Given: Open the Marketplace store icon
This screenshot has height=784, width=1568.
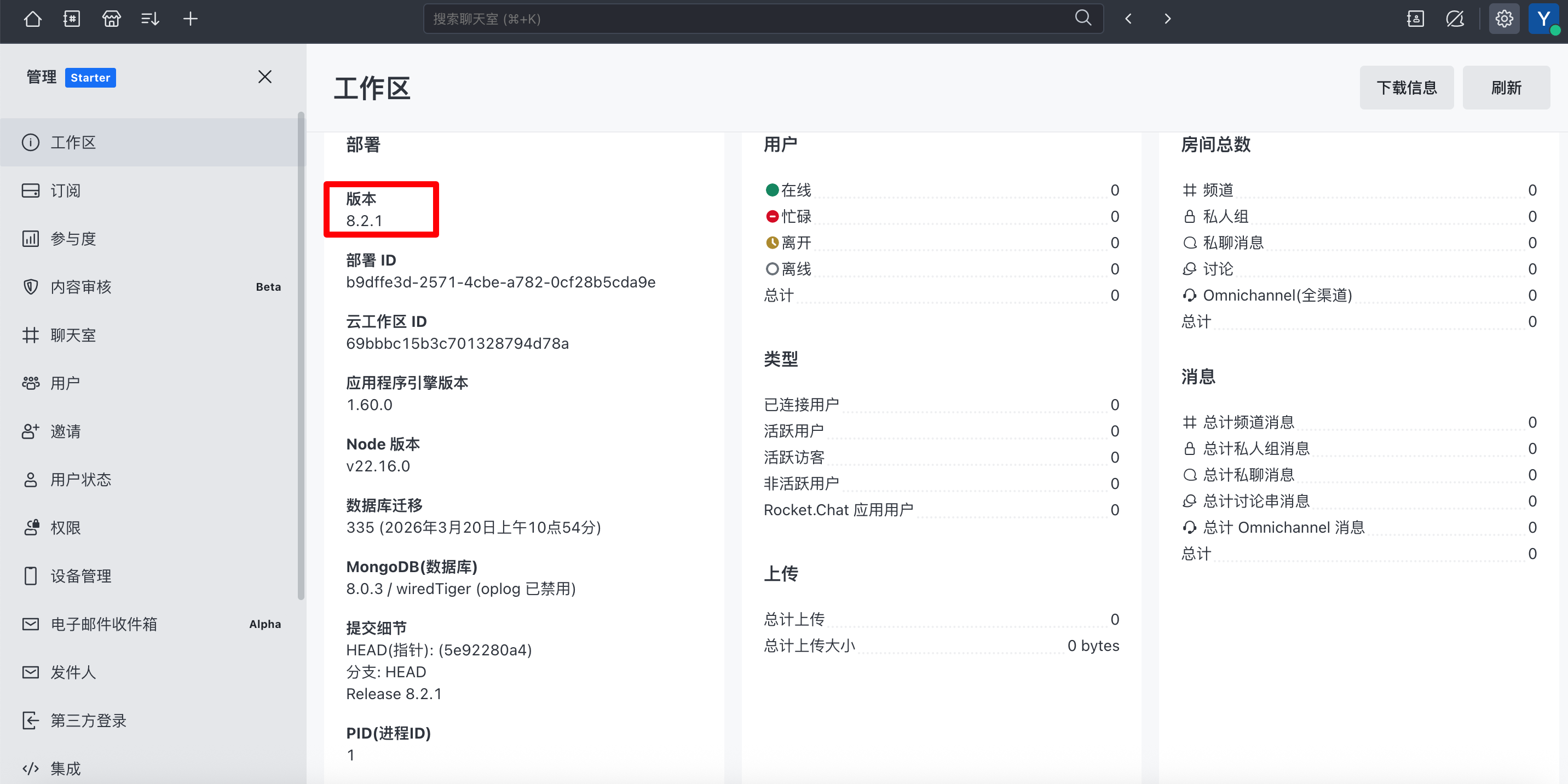Looking at the screenshot, I should coord(111,19).
